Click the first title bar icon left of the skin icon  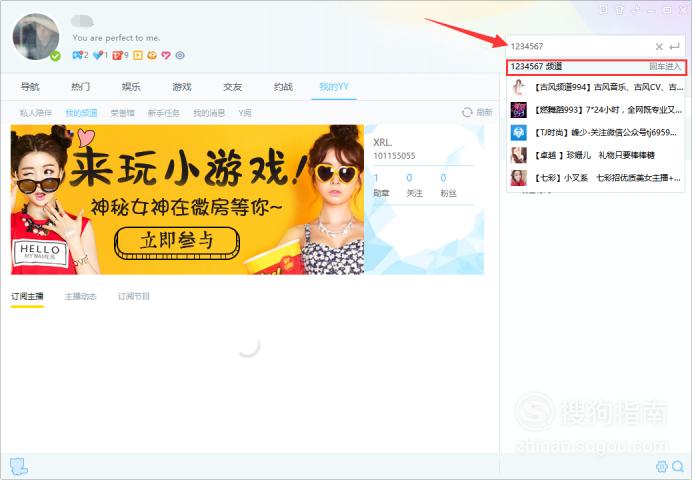tap(603, 9)
